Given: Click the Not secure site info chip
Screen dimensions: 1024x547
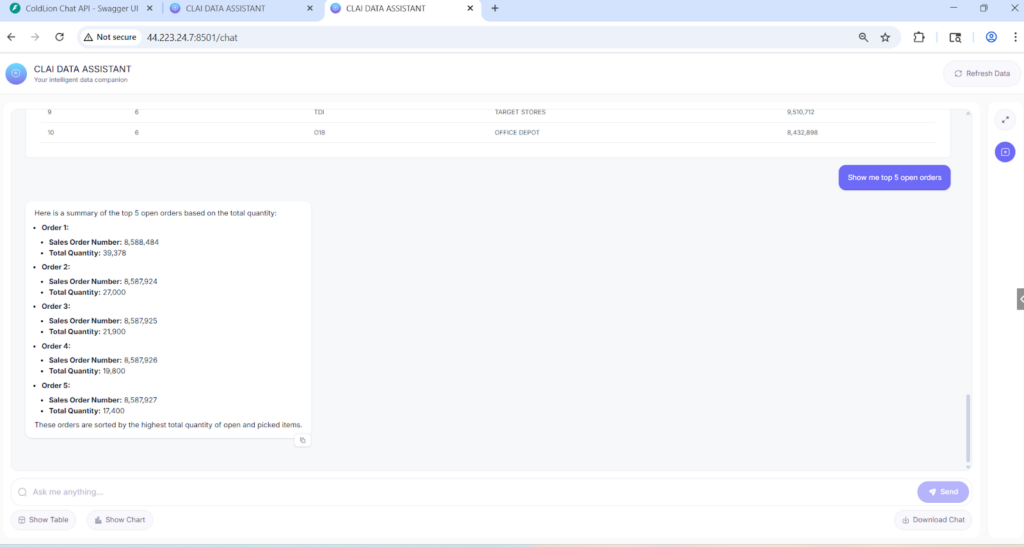Looking at the screenshot, I should 110,37.
